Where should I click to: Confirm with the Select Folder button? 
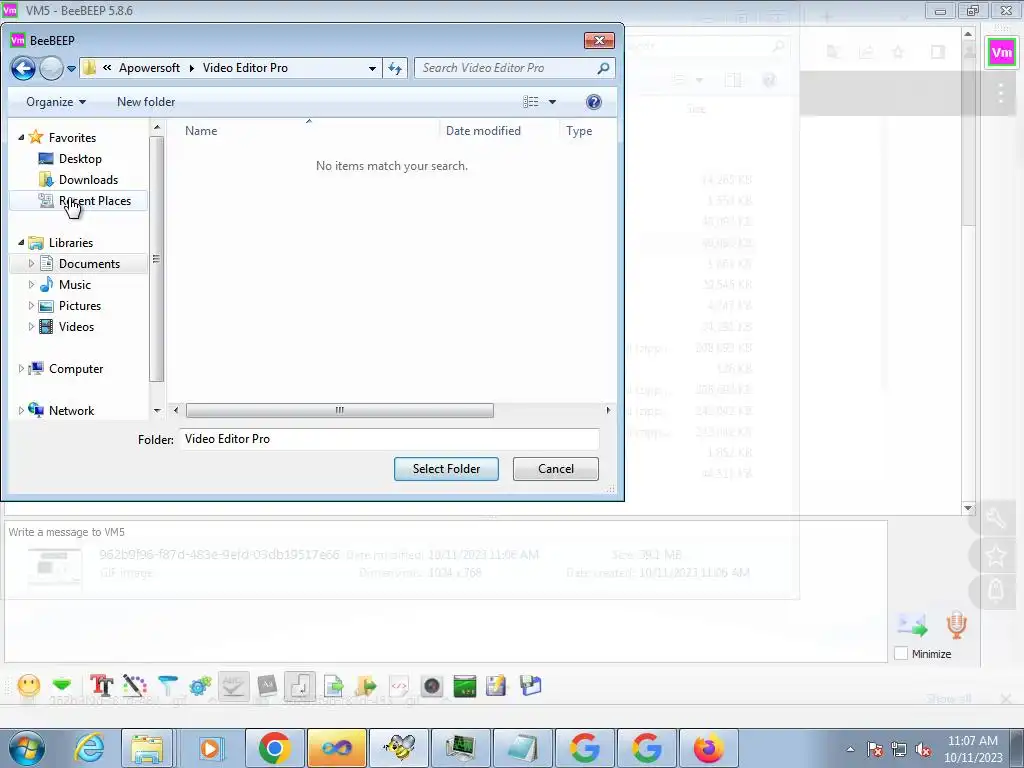pyautogui.click(x=446, y=469)
